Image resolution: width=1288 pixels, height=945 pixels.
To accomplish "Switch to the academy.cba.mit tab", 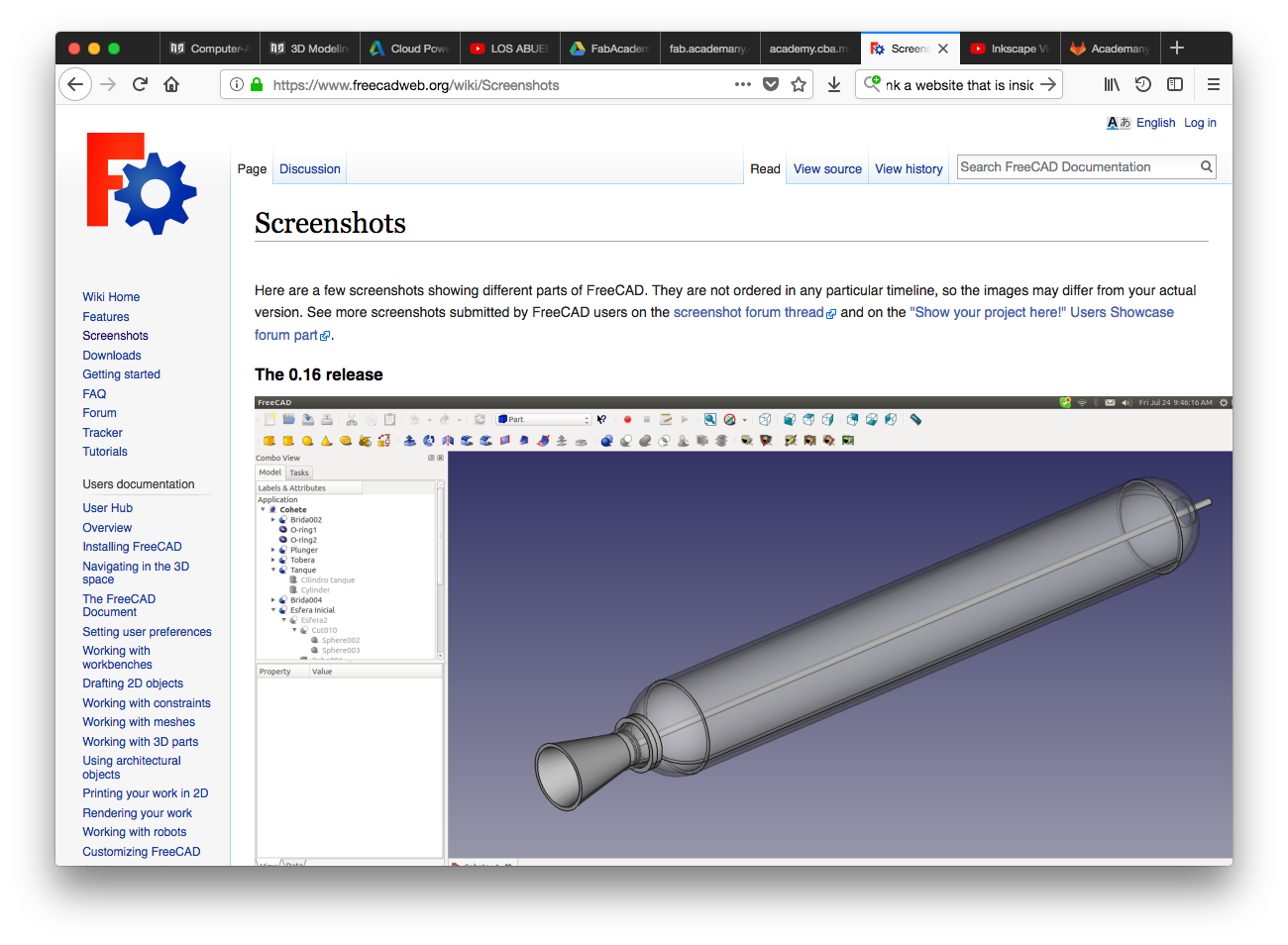I will tap(809, 49).
